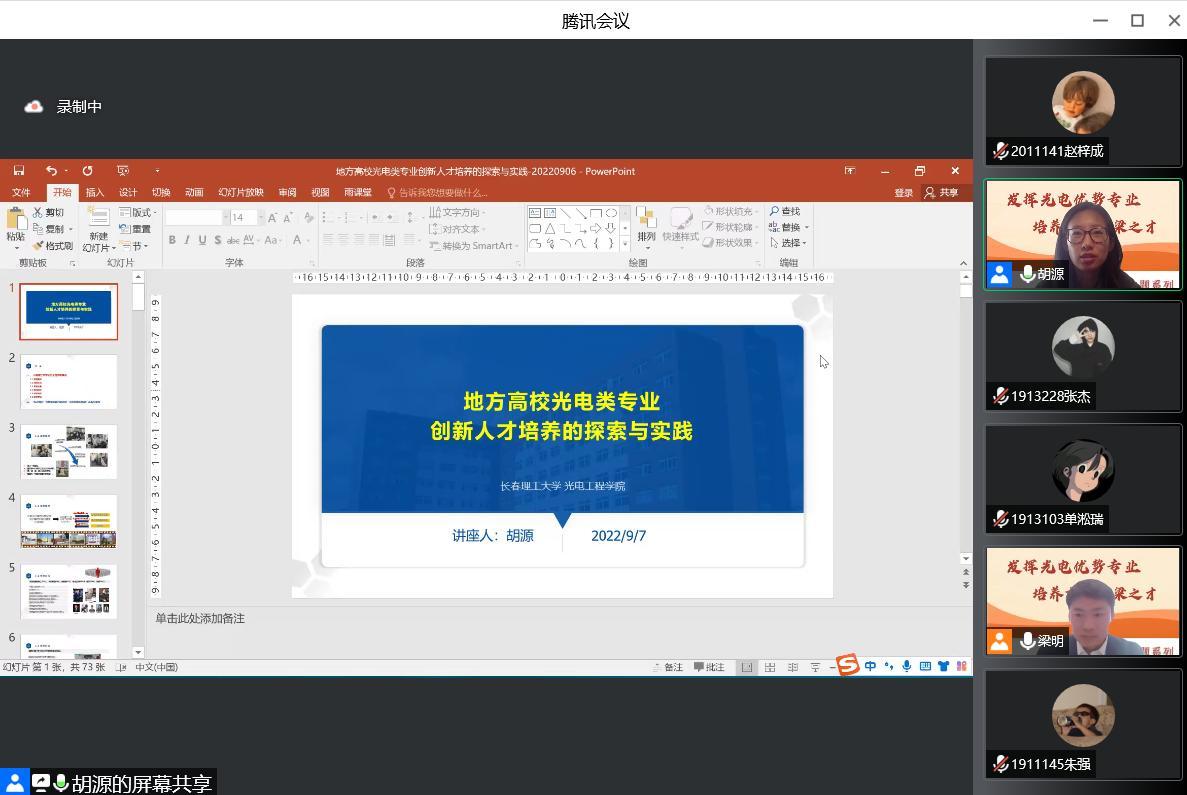Click the Save icon in quick access toolbar
Image resolution: width=1187 pixels, height=795 pixels.
[x=19, y=171]
